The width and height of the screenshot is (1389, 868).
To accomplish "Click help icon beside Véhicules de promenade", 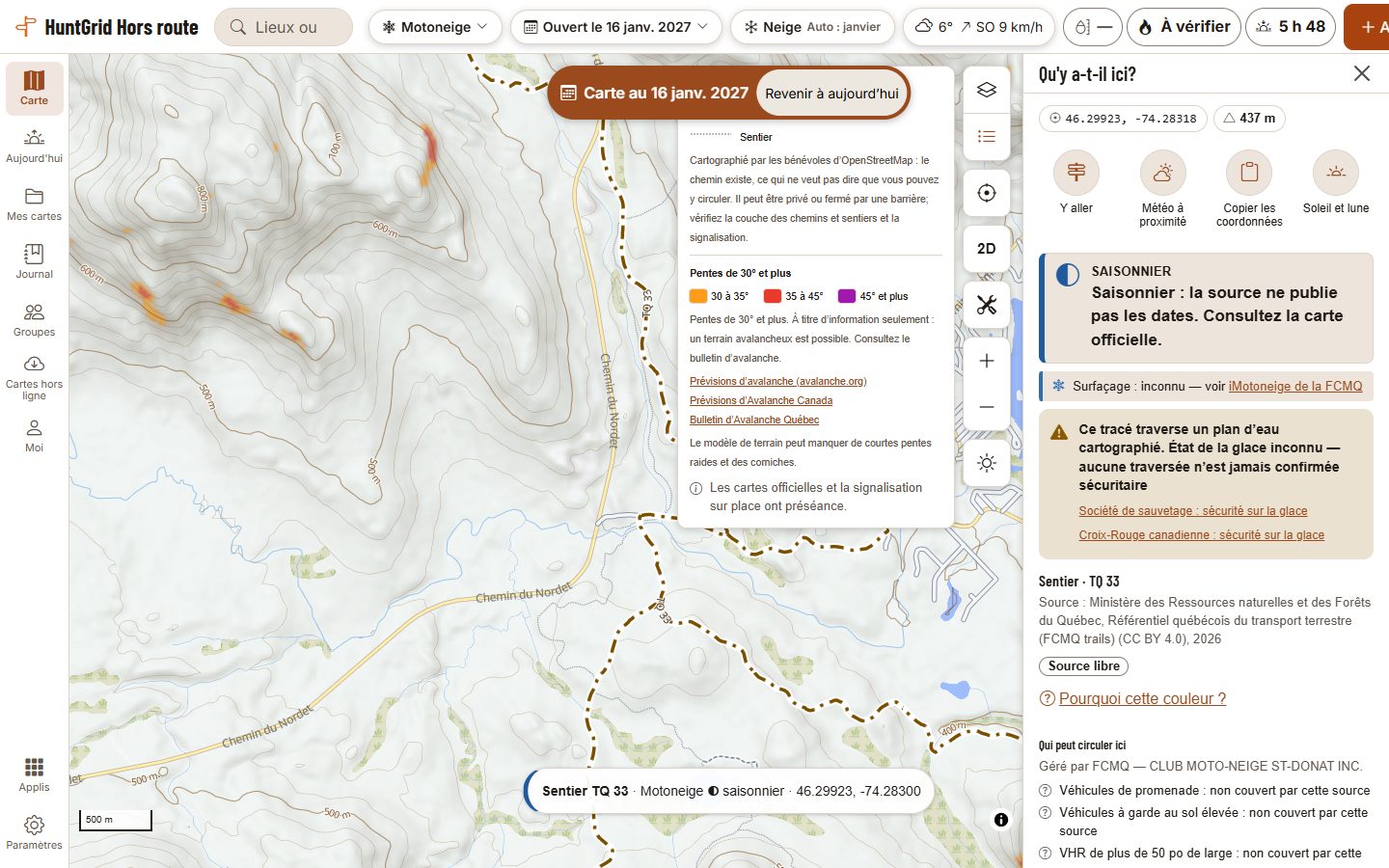I will [1045, 791].
